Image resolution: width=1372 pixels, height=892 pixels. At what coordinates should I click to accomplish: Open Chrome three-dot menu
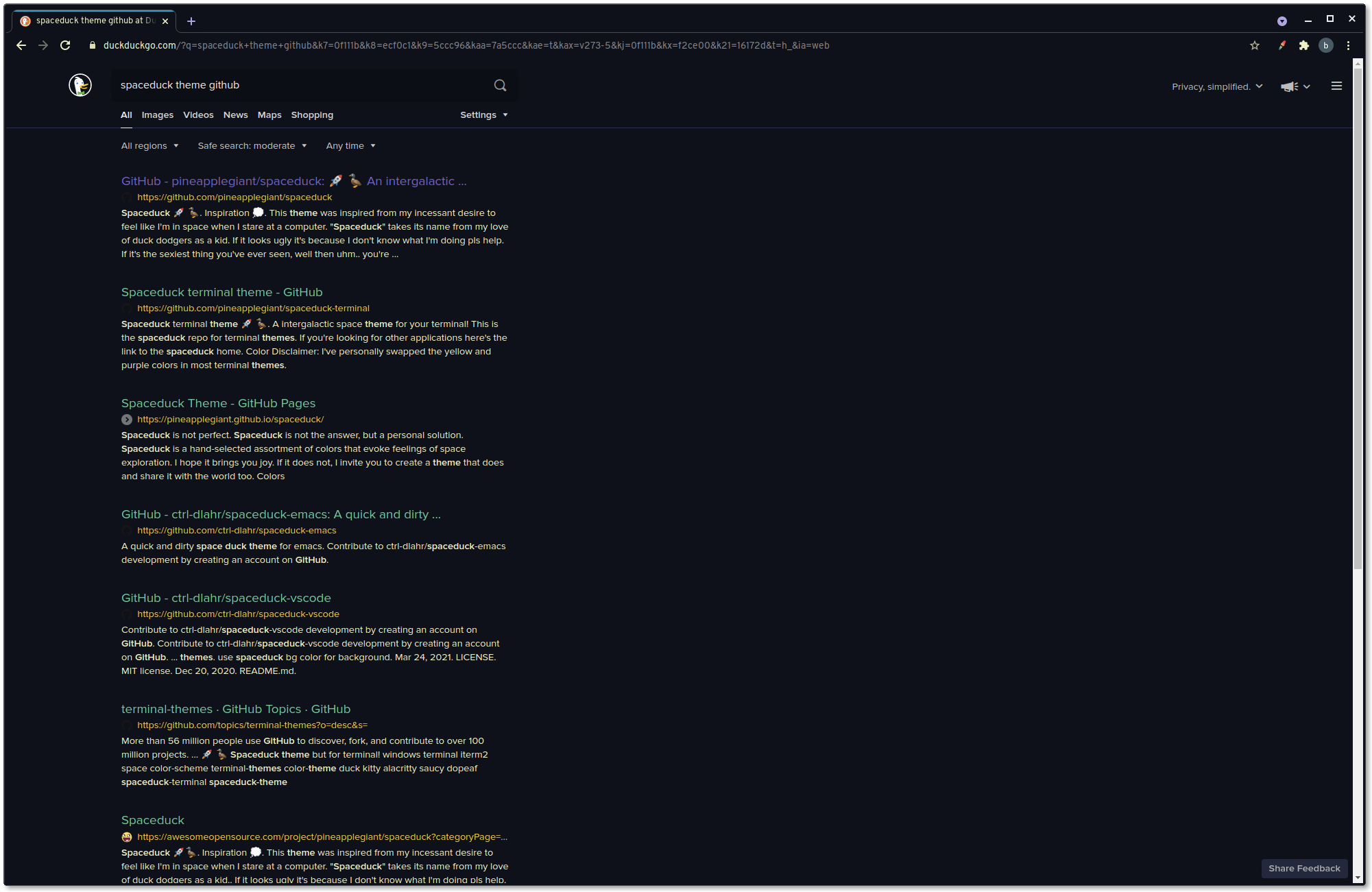pos(1348,45)
